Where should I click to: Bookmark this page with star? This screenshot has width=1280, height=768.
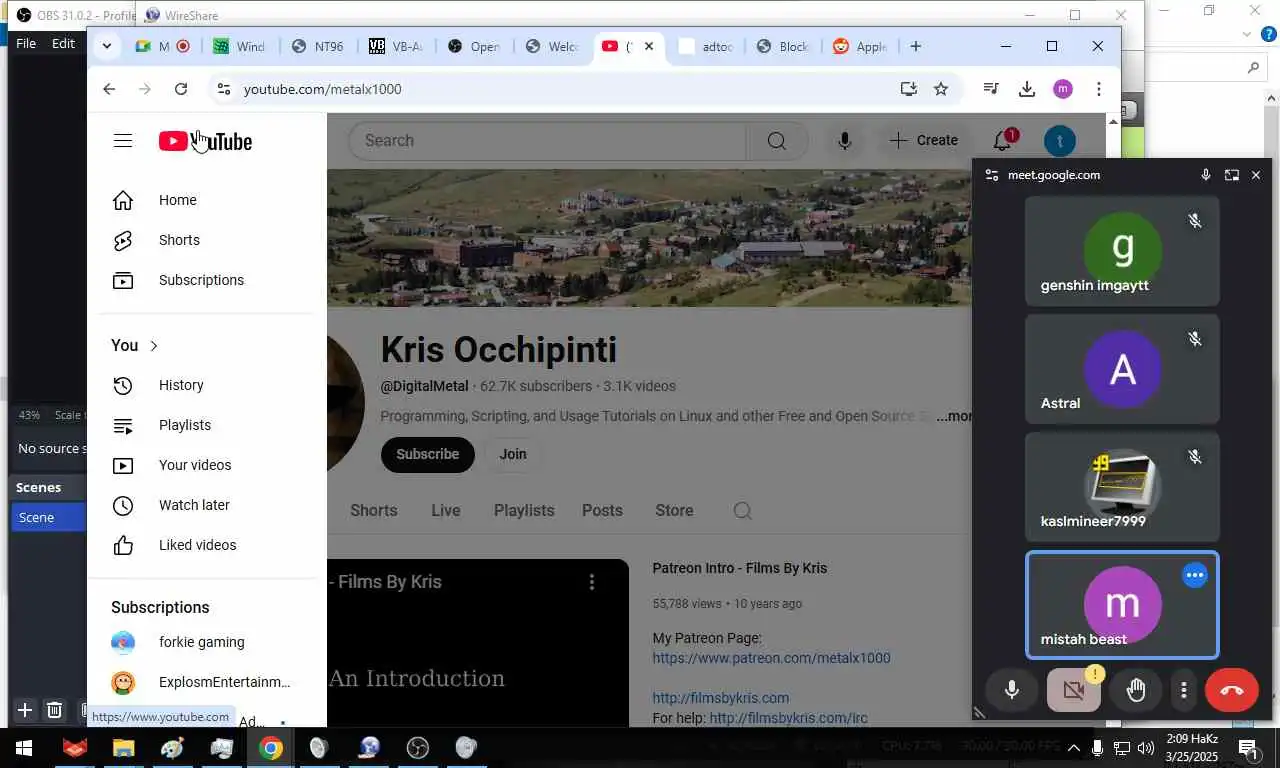click(941, 89)
